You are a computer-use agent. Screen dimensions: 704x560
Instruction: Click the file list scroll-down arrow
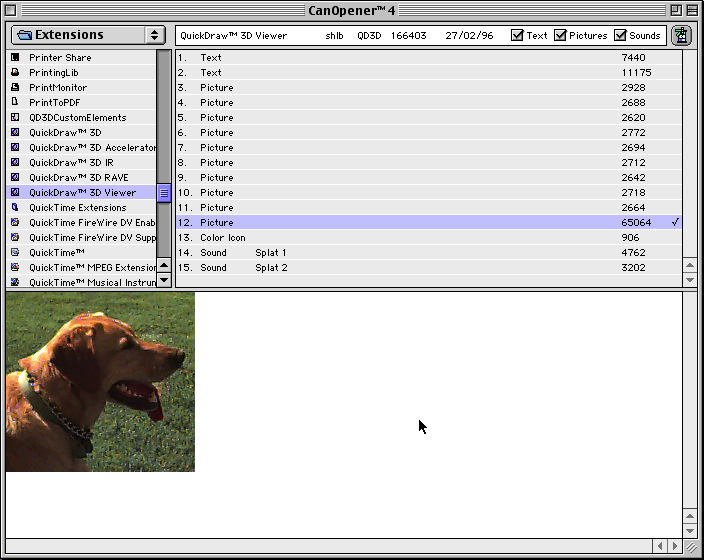(164, 280)
